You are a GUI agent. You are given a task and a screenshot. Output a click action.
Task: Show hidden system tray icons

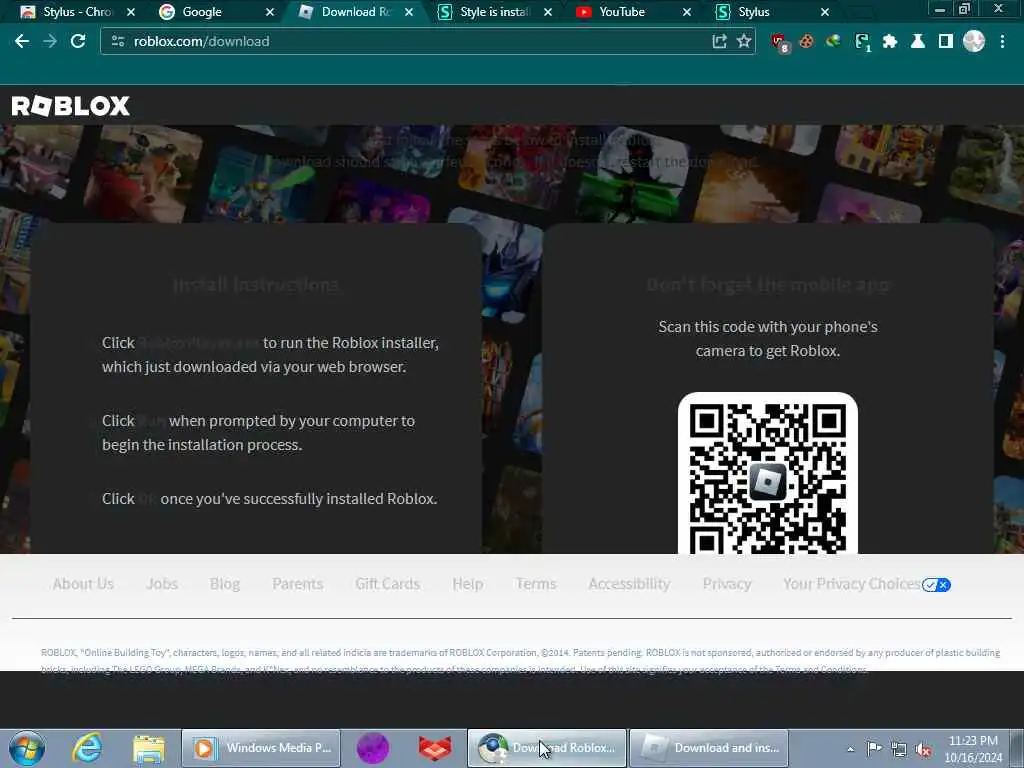point(850,749)
